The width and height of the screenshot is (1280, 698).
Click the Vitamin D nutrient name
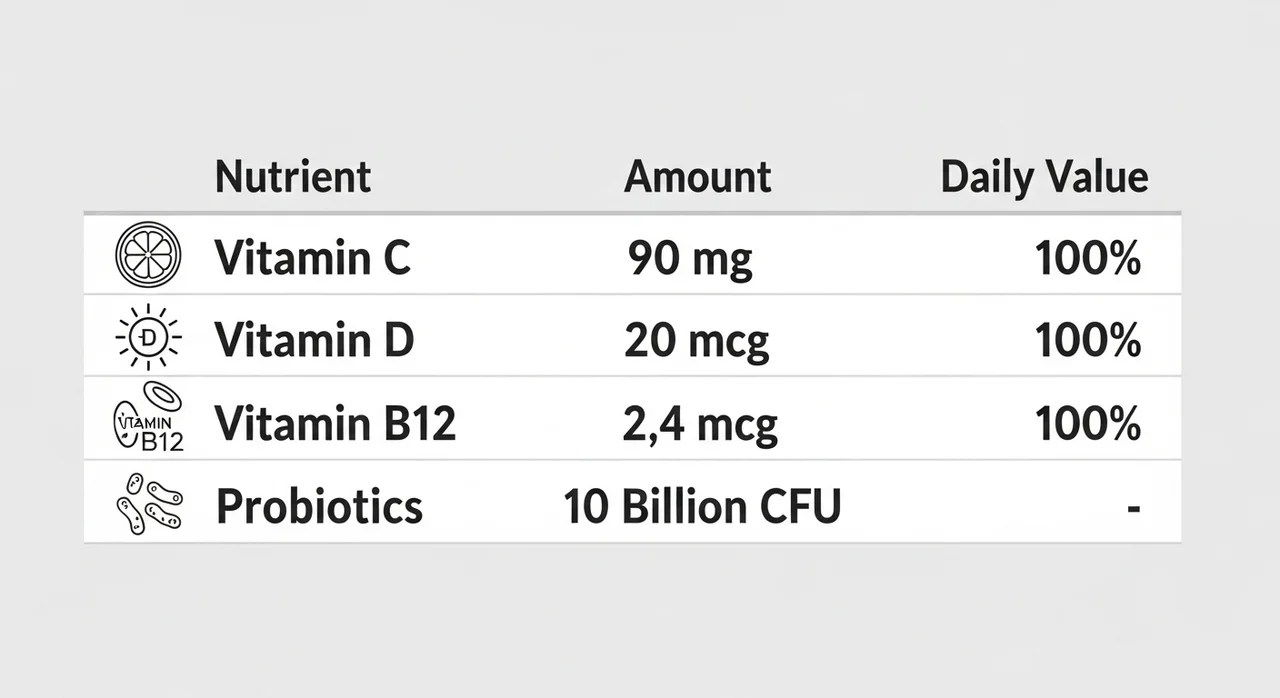click(314, 341)
